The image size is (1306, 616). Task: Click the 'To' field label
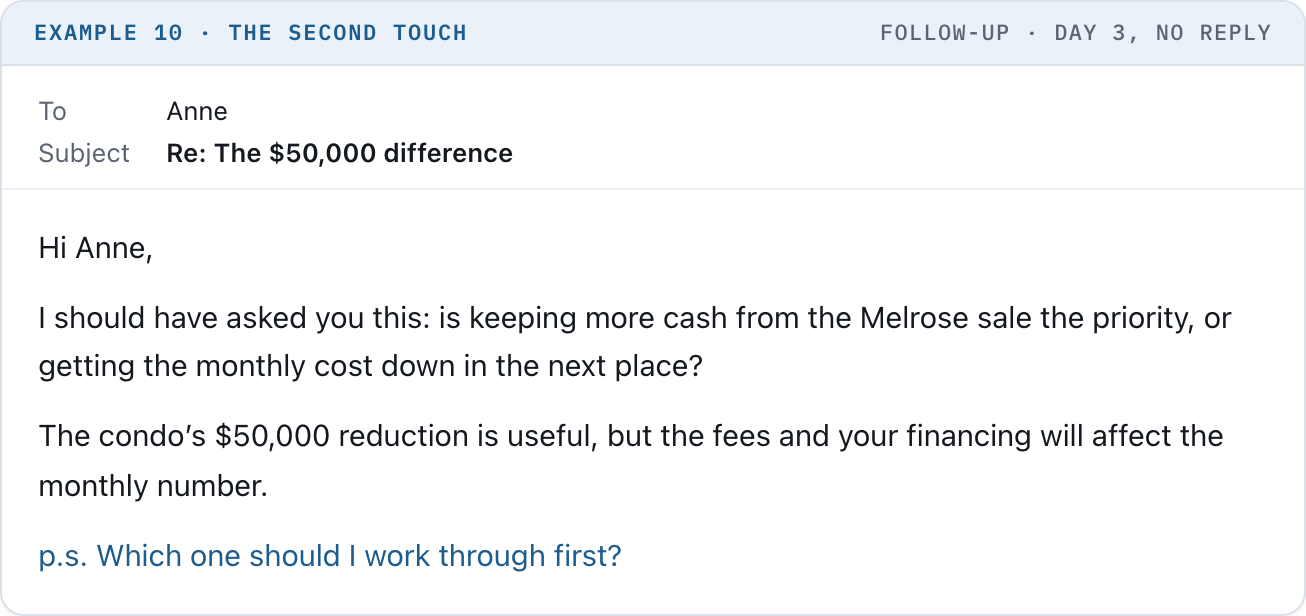tap(52, 111)
